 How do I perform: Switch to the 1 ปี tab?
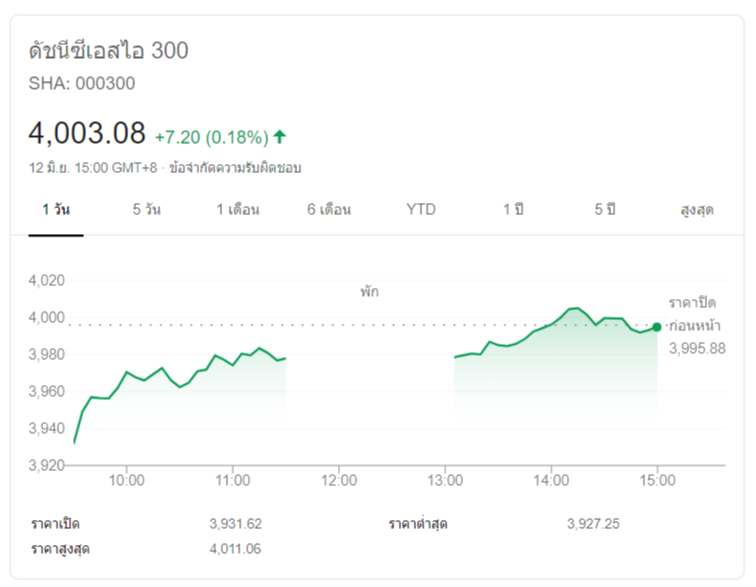(x=513, y=210)
